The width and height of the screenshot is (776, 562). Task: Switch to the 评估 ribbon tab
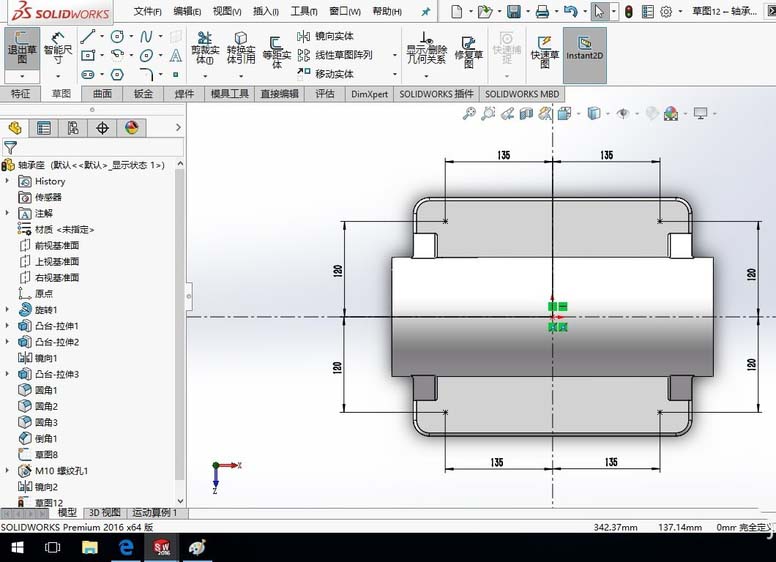click(325, 94)
